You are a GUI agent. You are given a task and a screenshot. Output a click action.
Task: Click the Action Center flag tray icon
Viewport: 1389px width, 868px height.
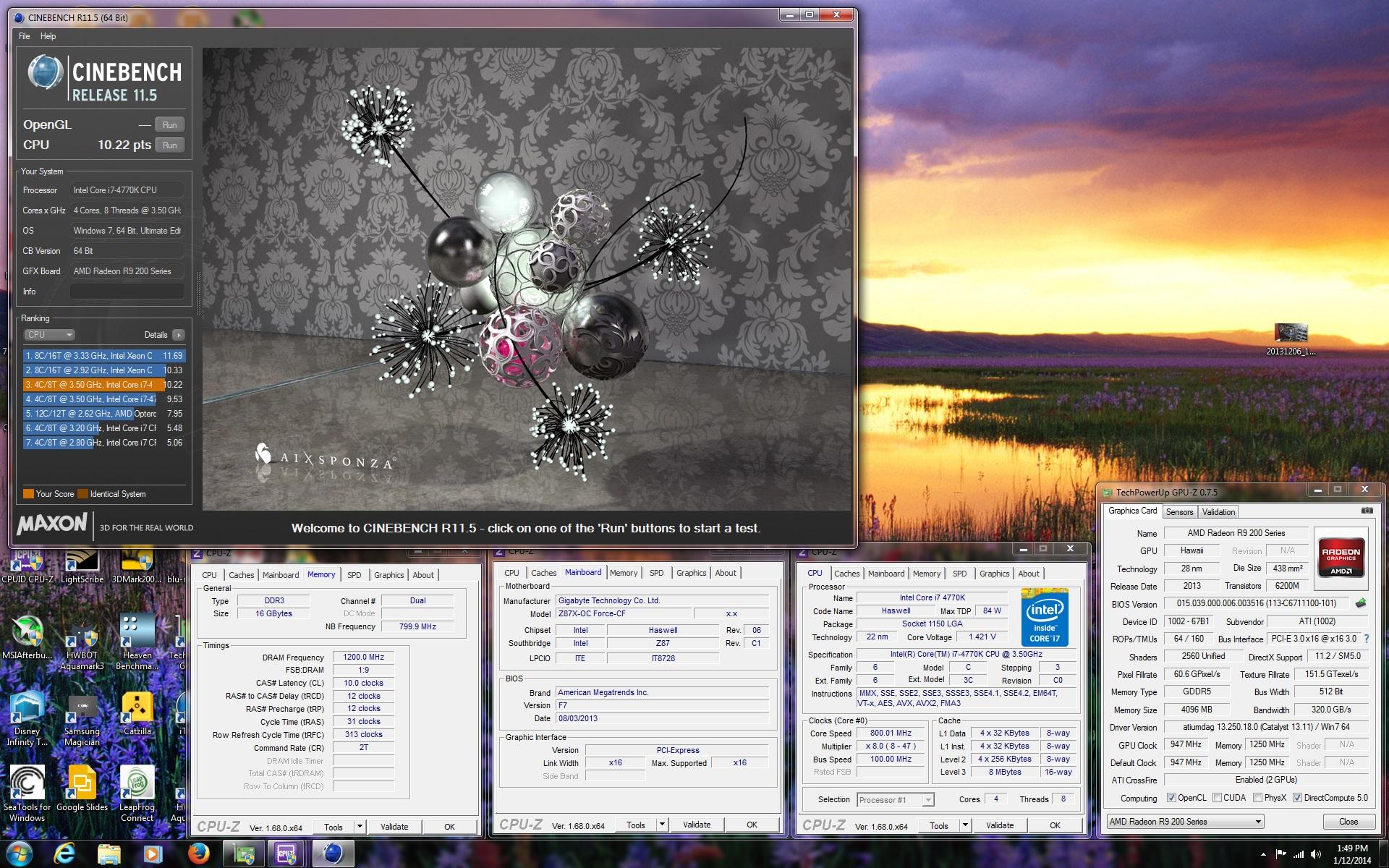coord(1280,854)
